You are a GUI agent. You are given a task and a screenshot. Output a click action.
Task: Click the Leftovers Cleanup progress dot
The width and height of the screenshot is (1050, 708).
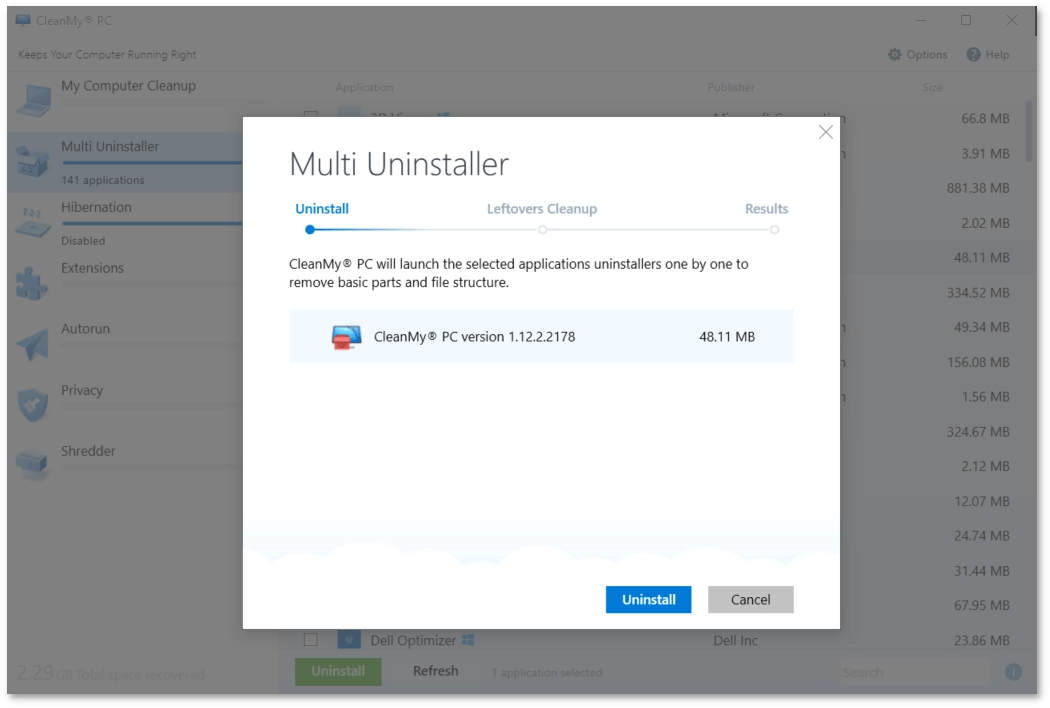[542, 230]
